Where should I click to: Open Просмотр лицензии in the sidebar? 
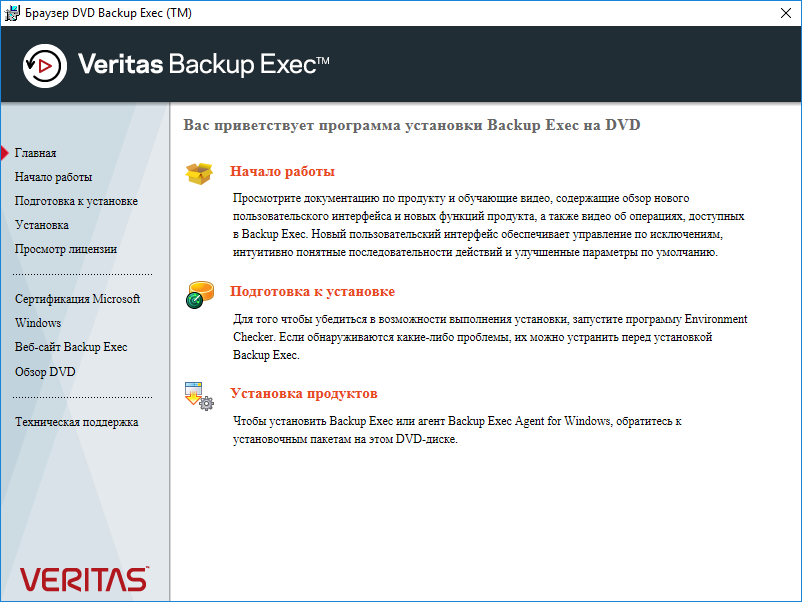pos(65,249)
